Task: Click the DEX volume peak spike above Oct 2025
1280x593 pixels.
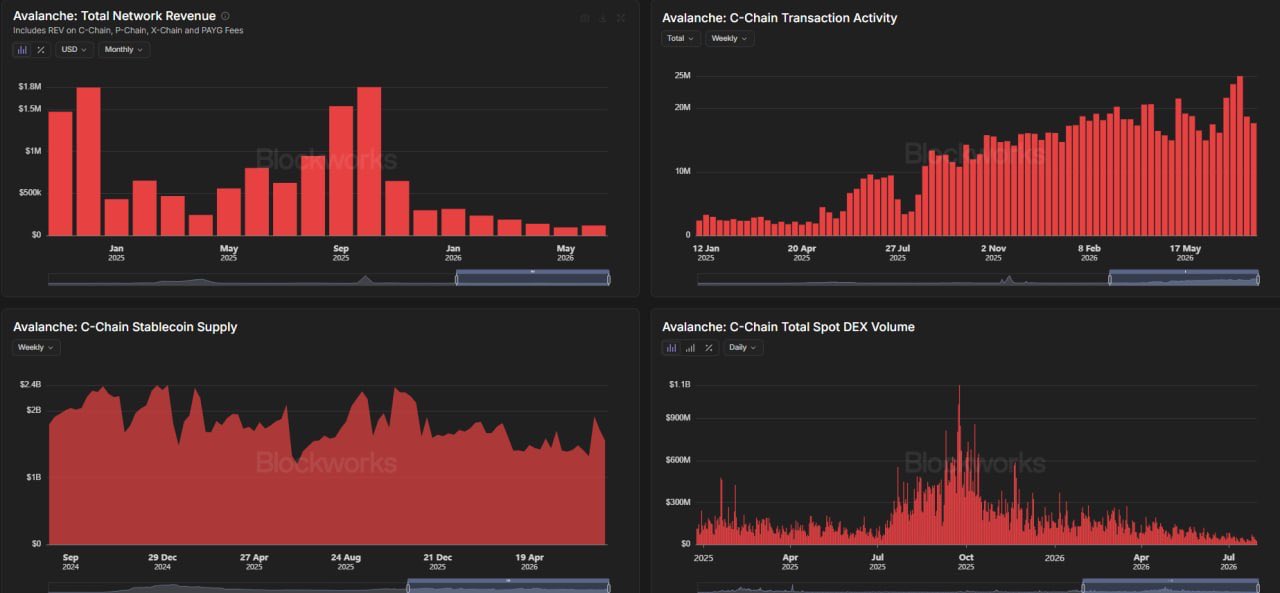Action: 959,465
